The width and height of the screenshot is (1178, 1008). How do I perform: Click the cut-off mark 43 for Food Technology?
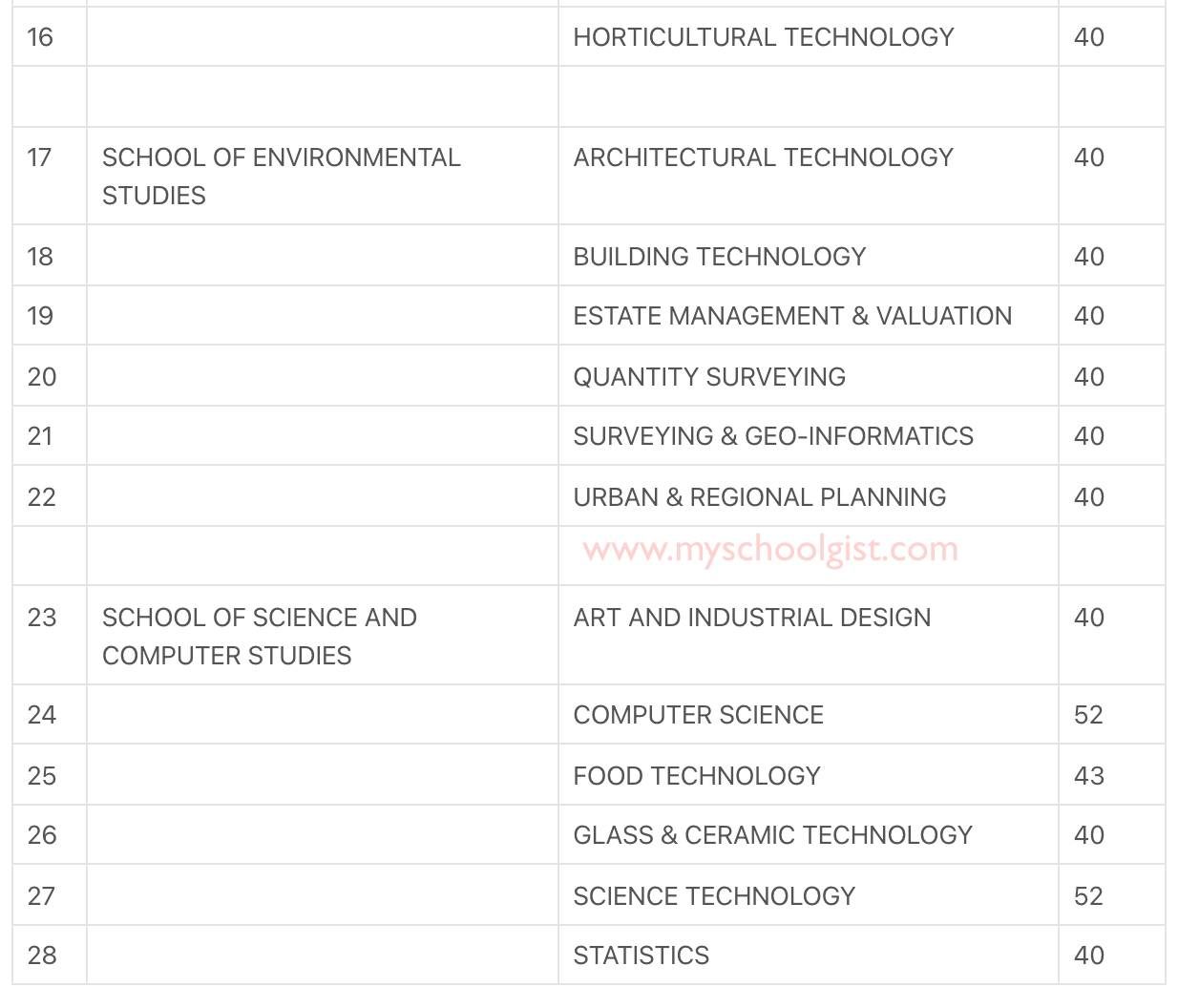pyautogui.click(x=1088, y=776)
